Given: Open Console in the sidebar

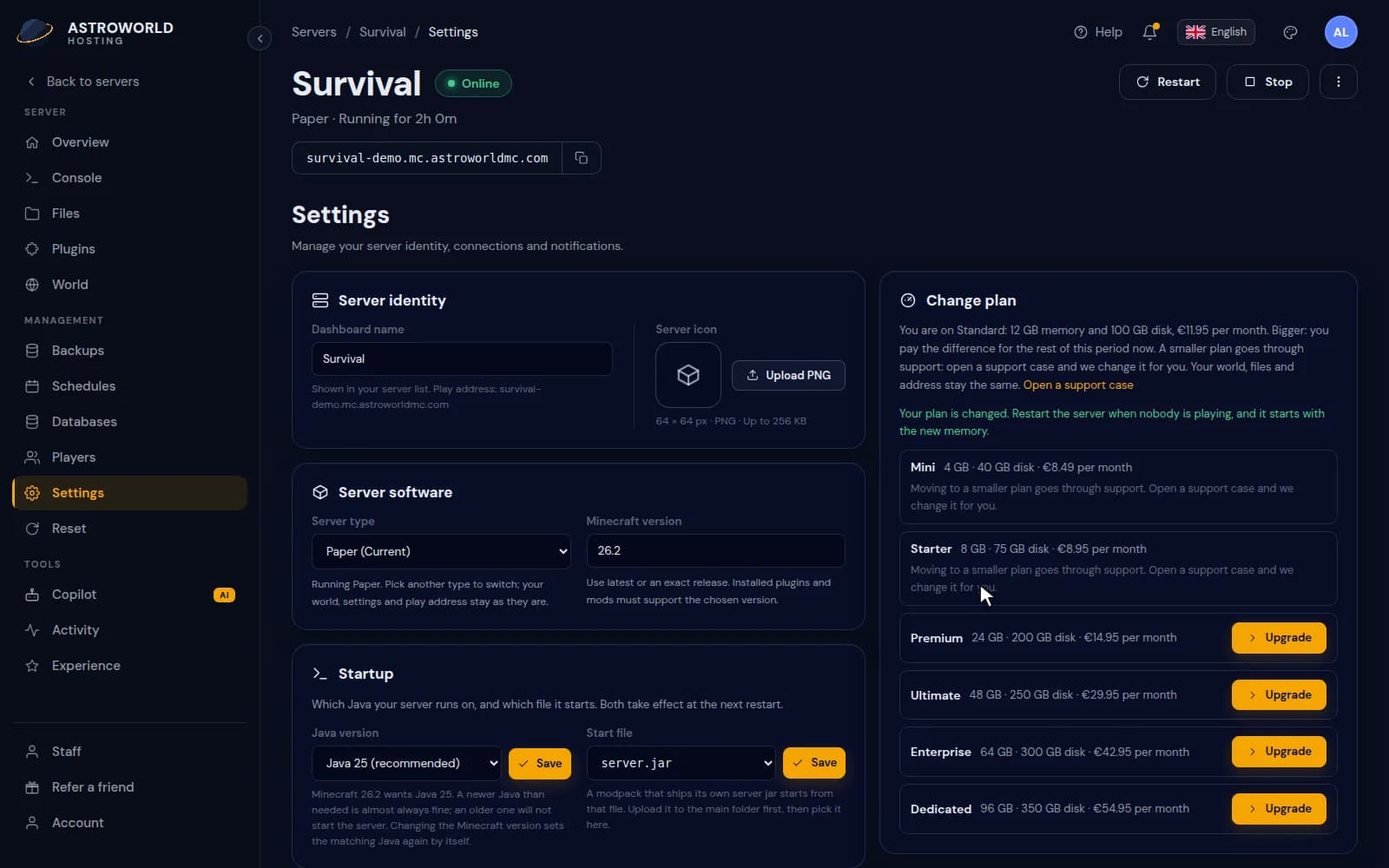Looking at the screenshot, I should (130, 178).
